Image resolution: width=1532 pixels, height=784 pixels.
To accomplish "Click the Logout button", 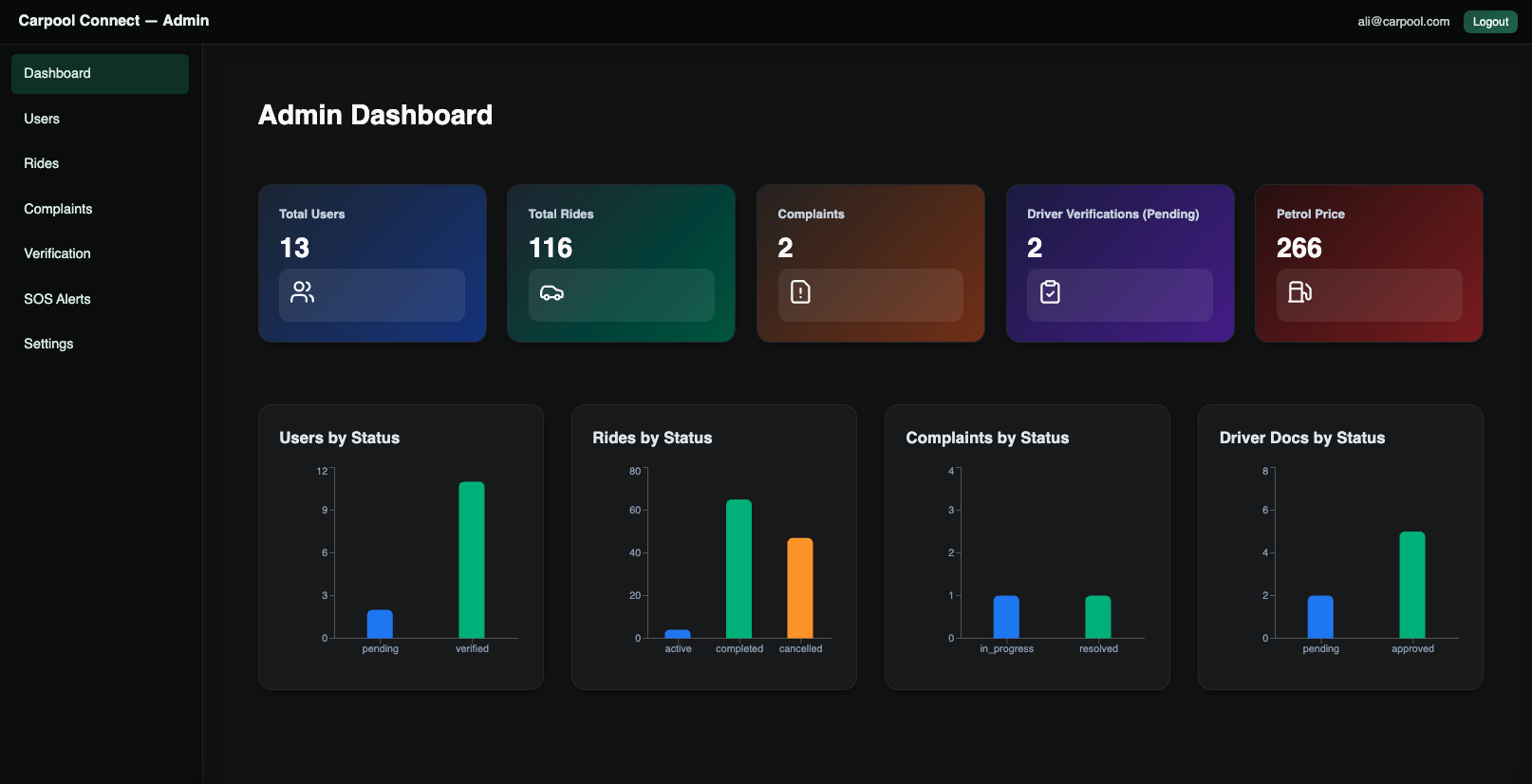I will point(1490,22).
